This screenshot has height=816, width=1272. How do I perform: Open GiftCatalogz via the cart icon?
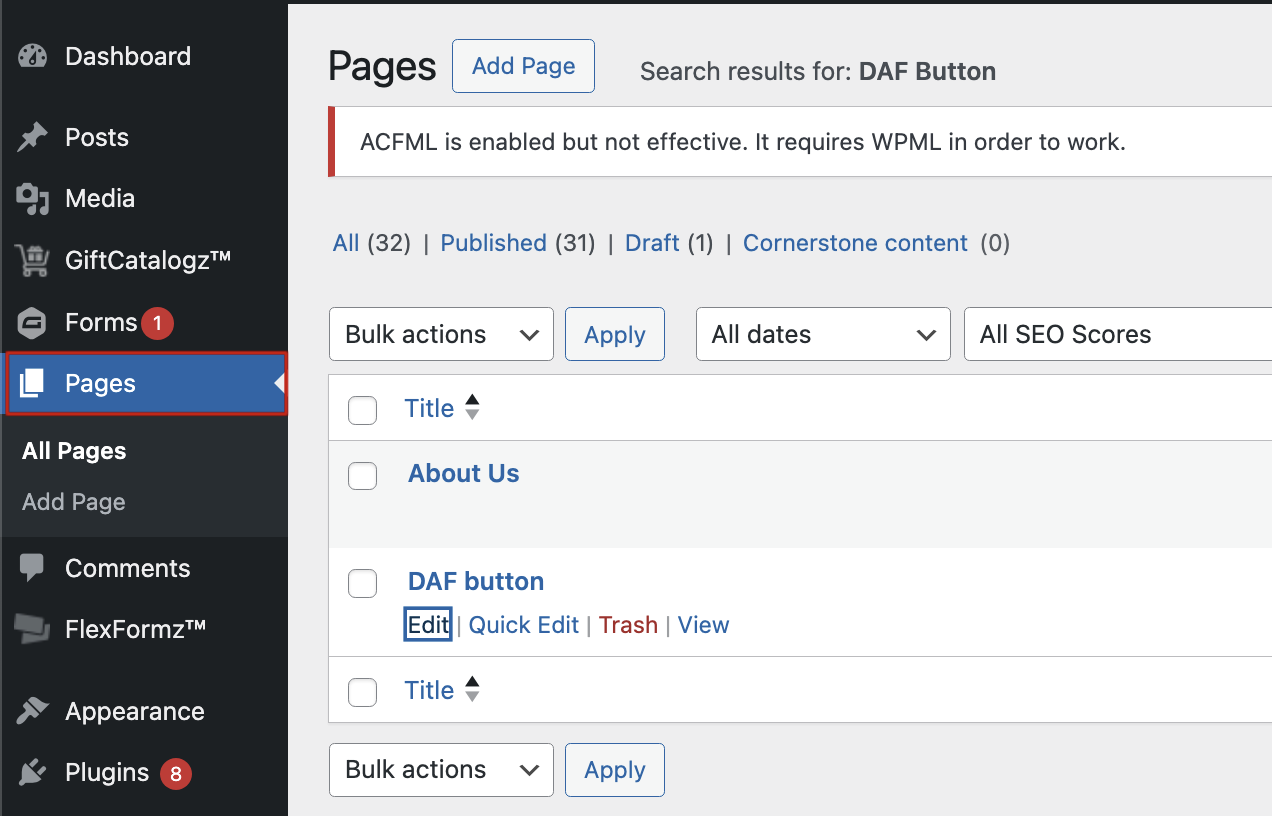(32, 259)
